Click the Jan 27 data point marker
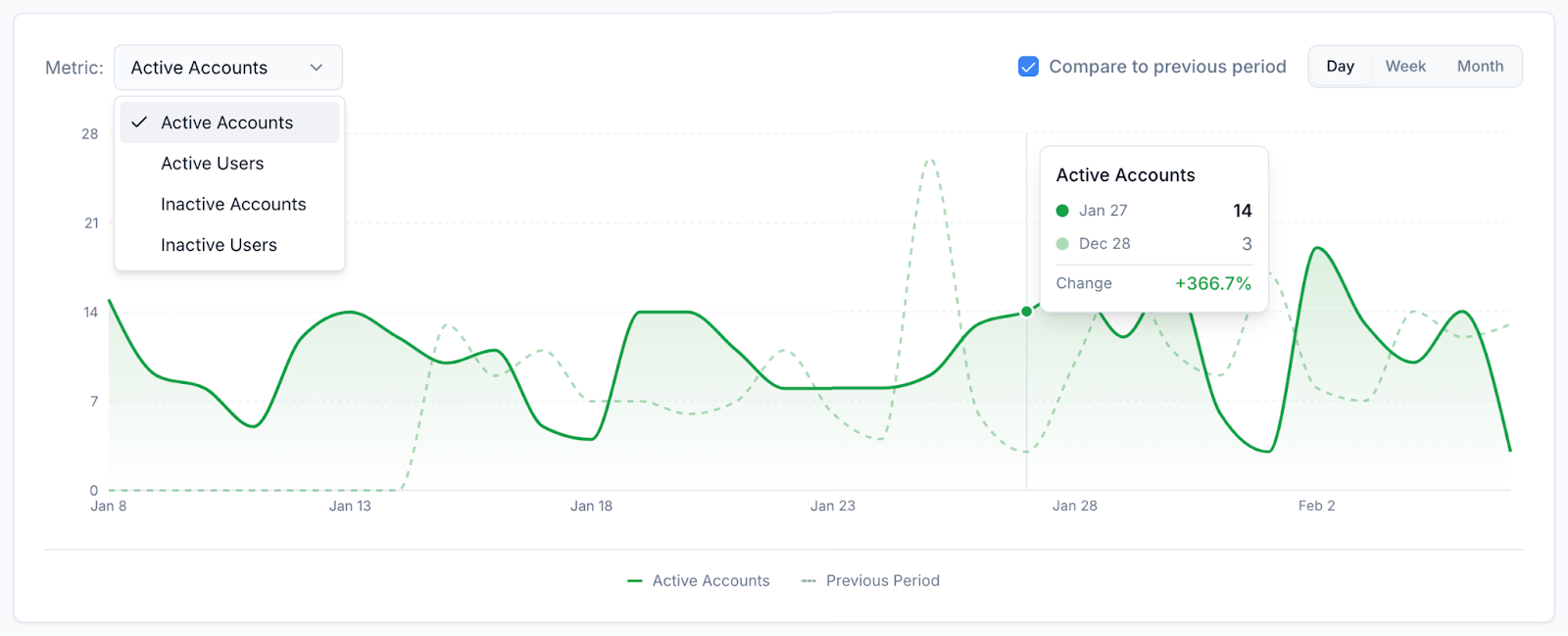 [1026, 312]
